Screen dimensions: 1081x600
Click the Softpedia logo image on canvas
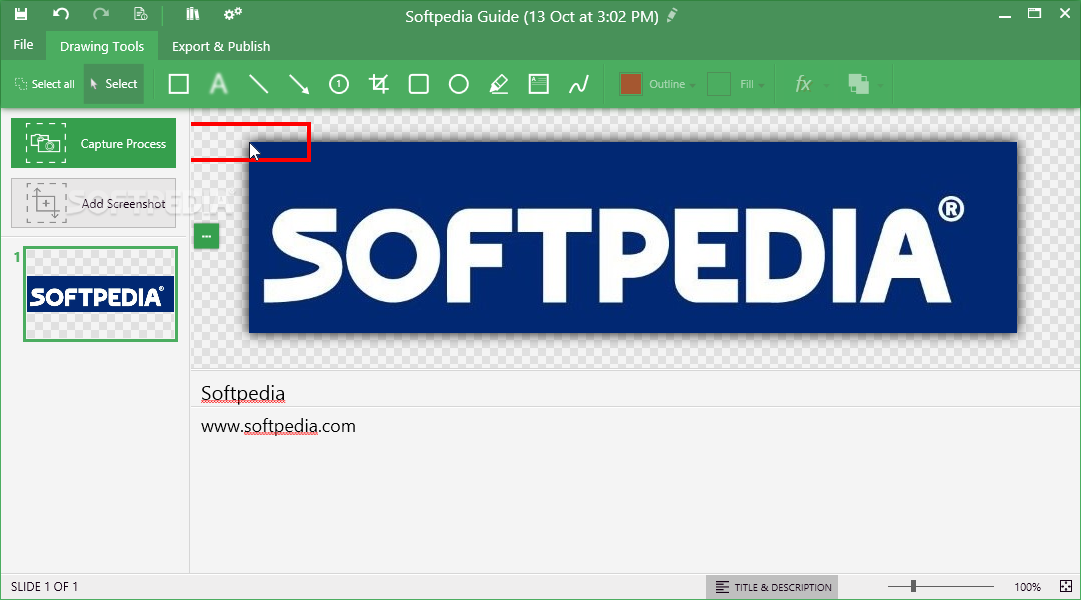[633, 237]
